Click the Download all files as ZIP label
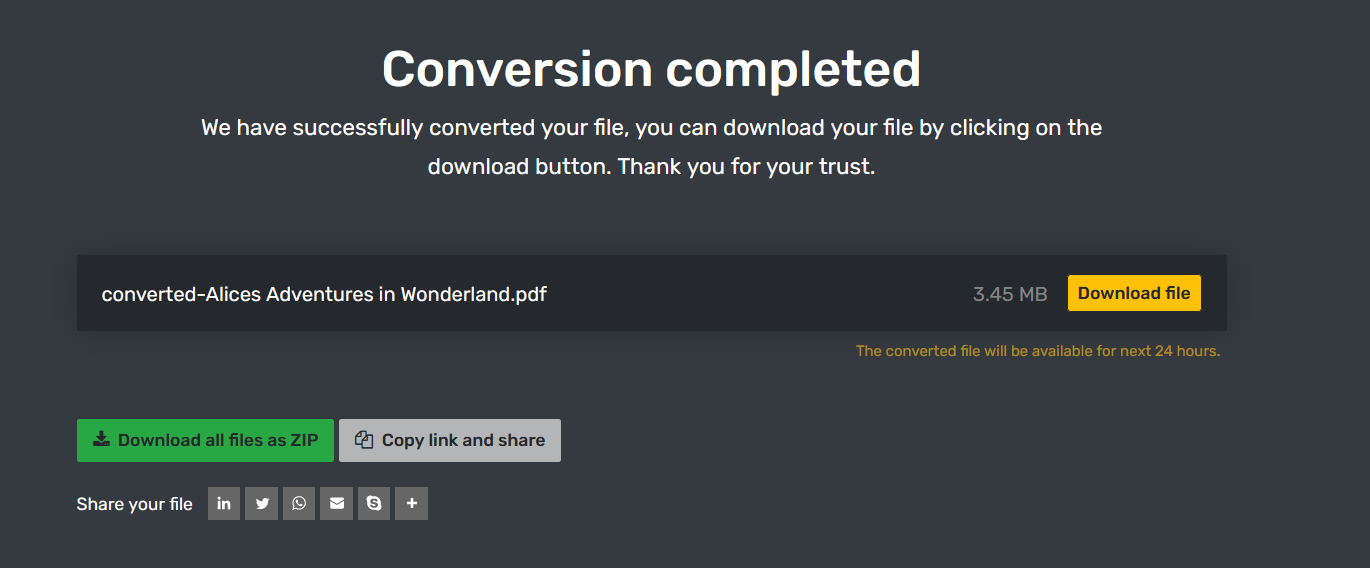The height and width of the screenshot is (568, 1370). pos(218,440)
